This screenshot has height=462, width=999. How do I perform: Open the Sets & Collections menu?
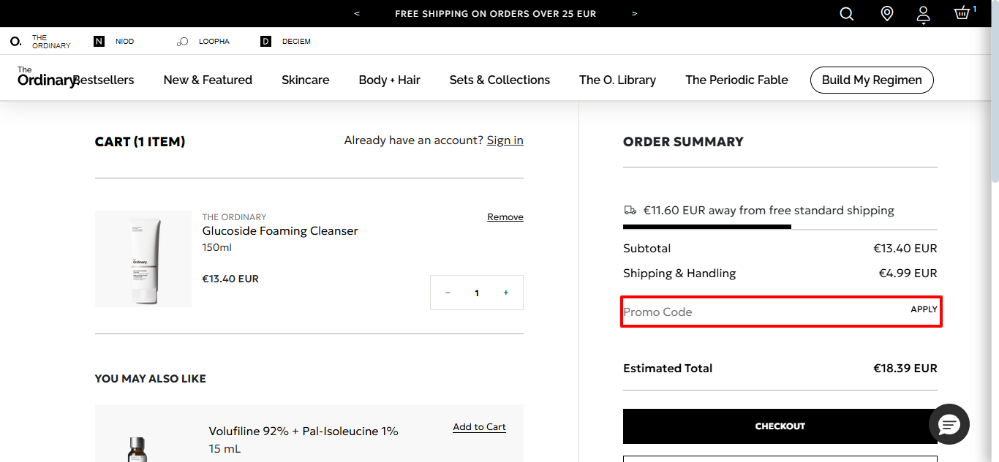(500, 80)
